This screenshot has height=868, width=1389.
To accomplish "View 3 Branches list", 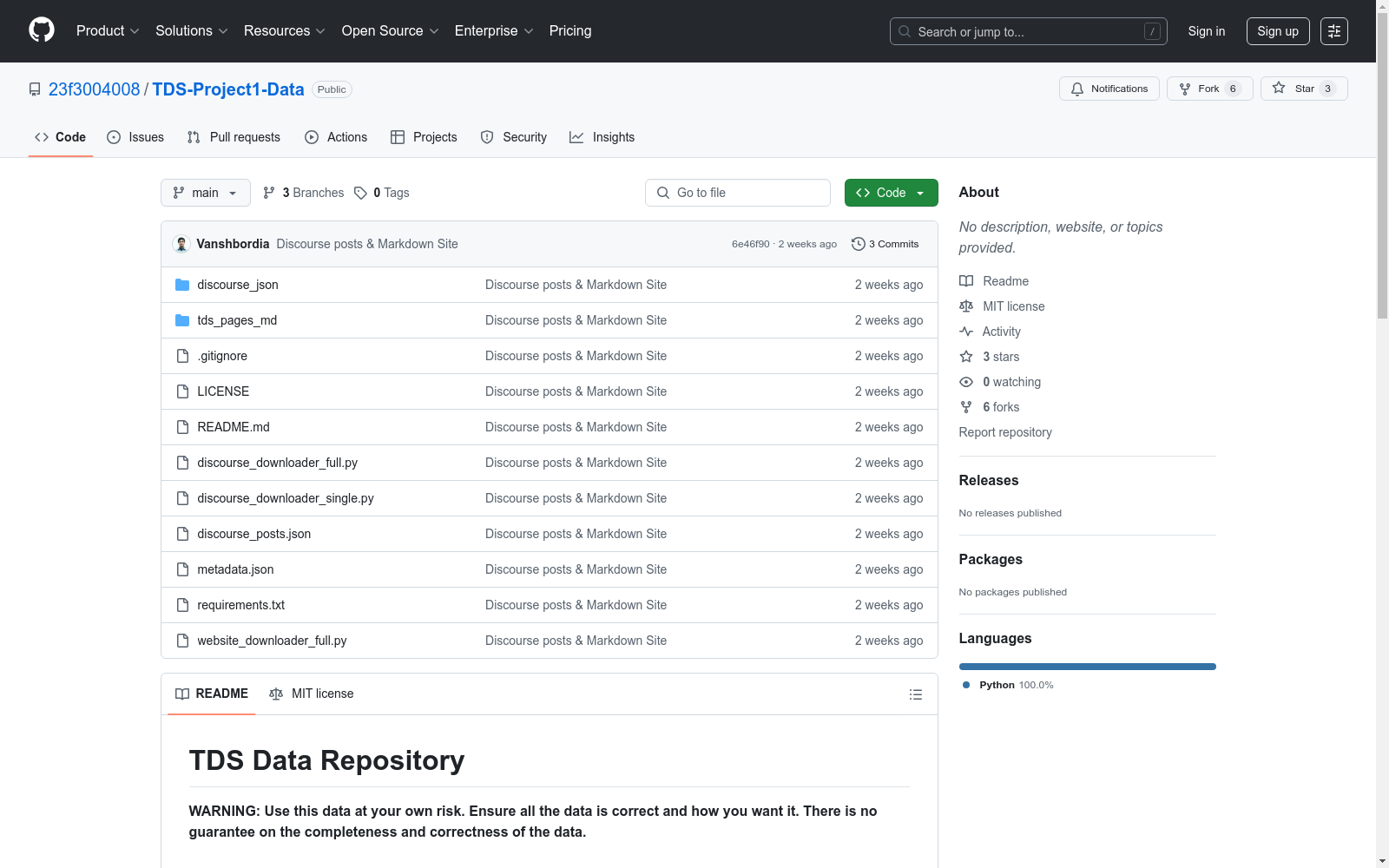I will coord(304,193).
